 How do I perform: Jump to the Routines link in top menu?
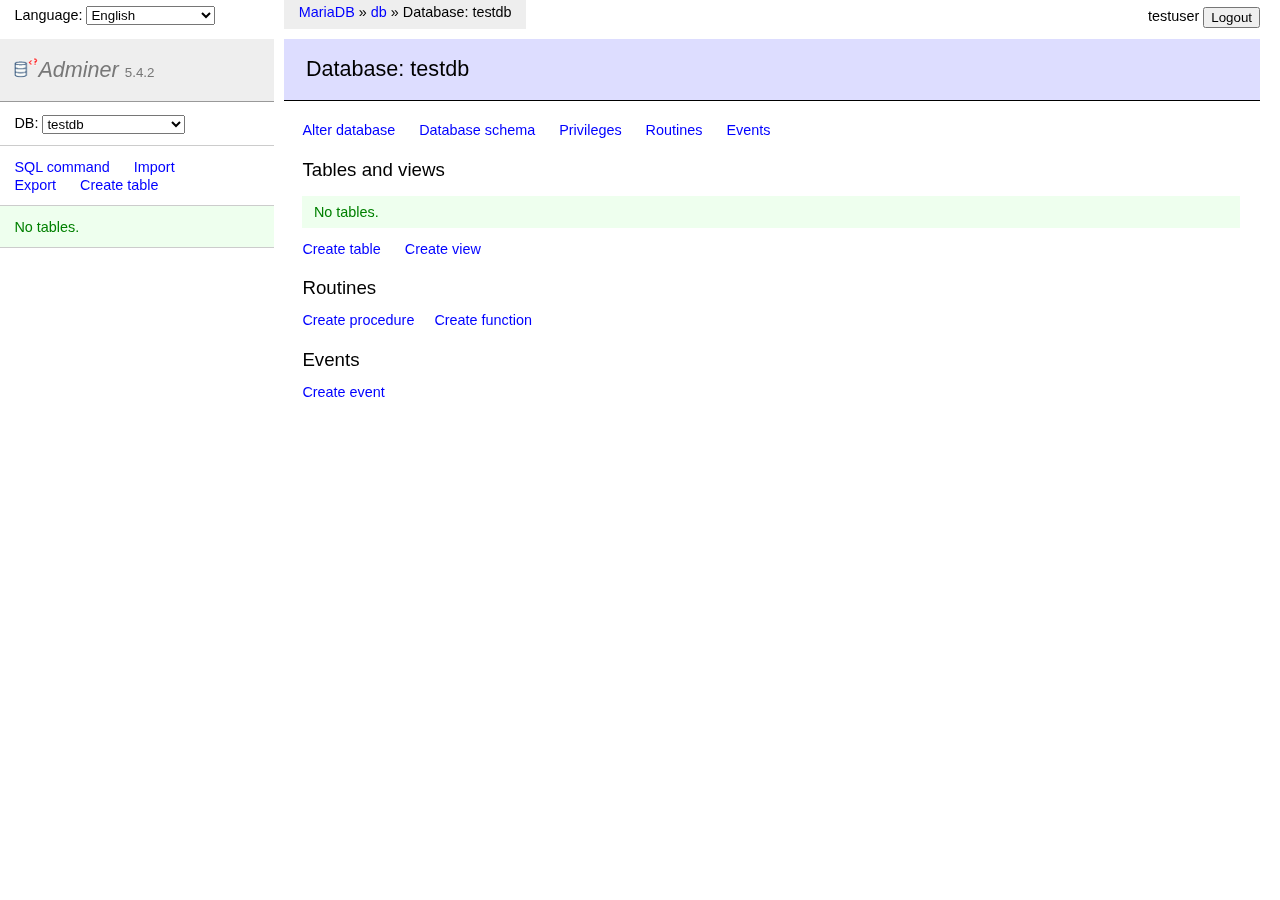pos(674,130)
